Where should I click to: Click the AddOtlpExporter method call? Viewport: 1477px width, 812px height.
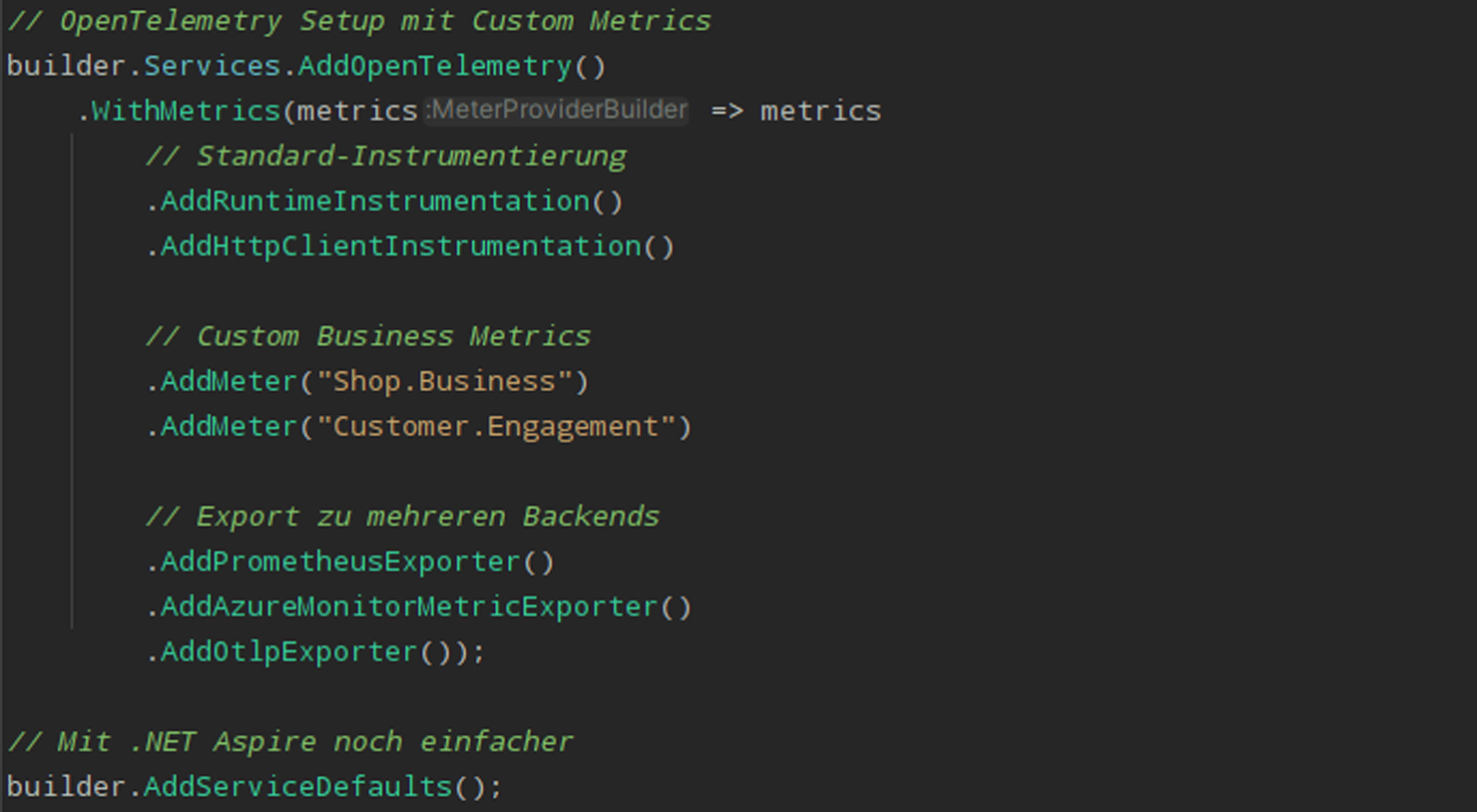tap(288, 652)
